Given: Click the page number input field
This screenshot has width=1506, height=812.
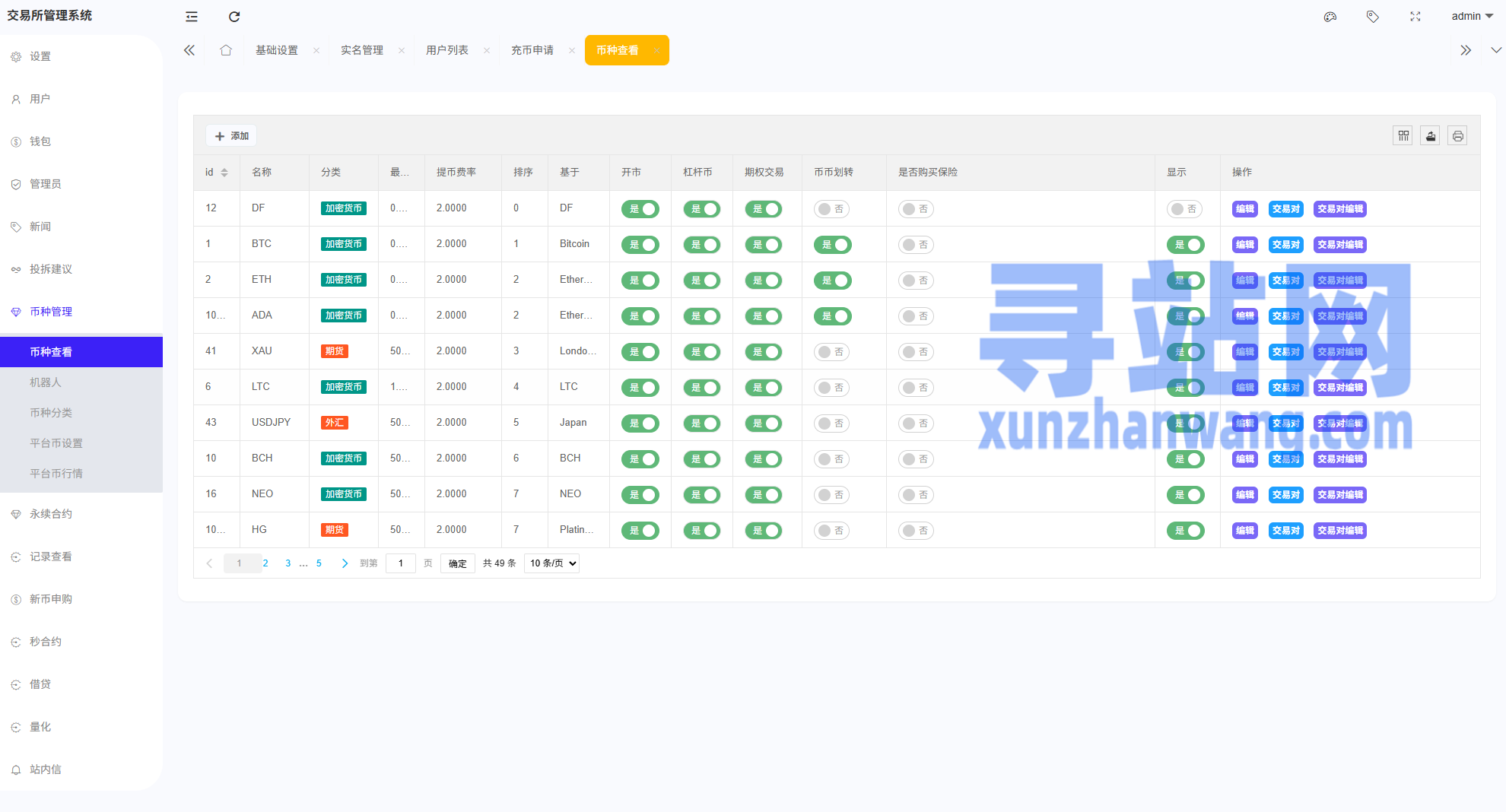Looking at the screenshot, I should (x=401, y=563).
